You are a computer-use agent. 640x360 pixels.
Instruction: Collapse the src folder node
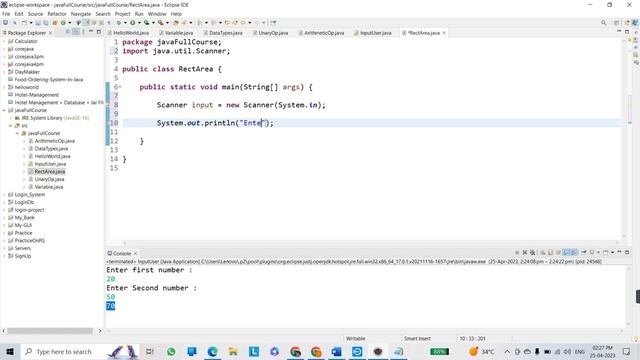click(x=11, y=126)
